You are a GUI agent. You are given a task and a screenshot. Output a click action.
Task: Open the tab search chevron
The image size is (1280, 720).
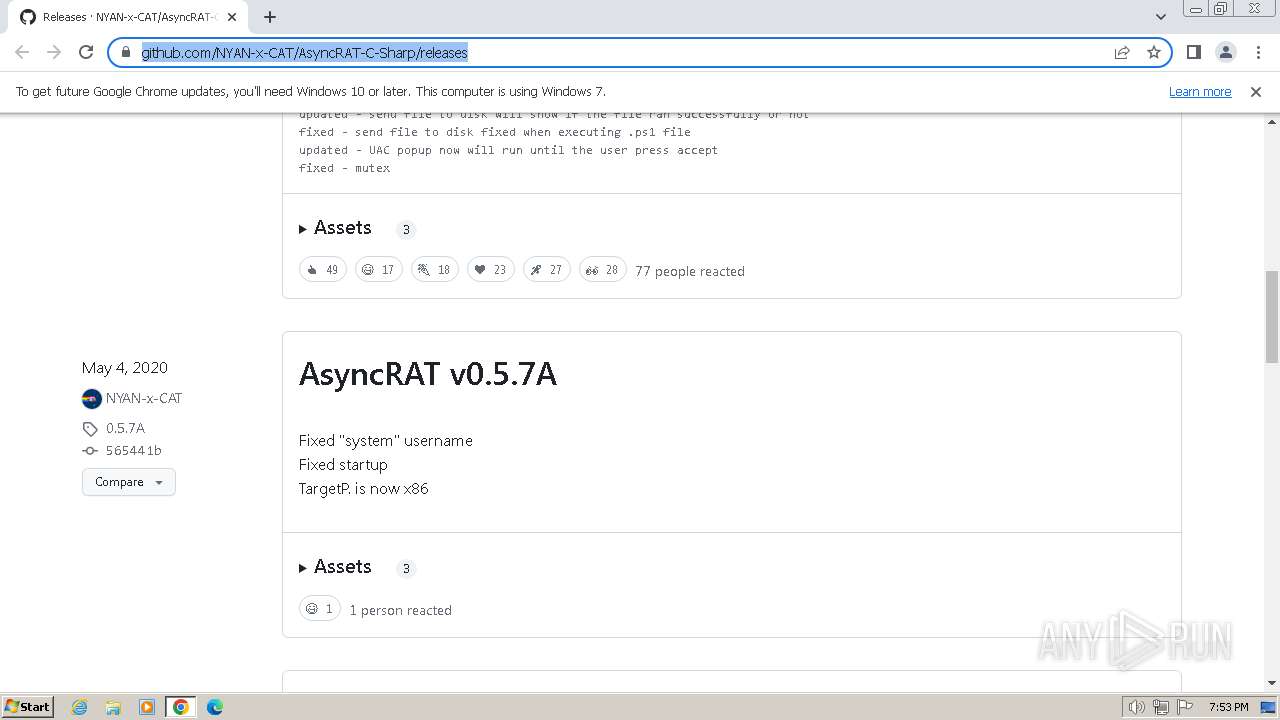[1161, 17]
